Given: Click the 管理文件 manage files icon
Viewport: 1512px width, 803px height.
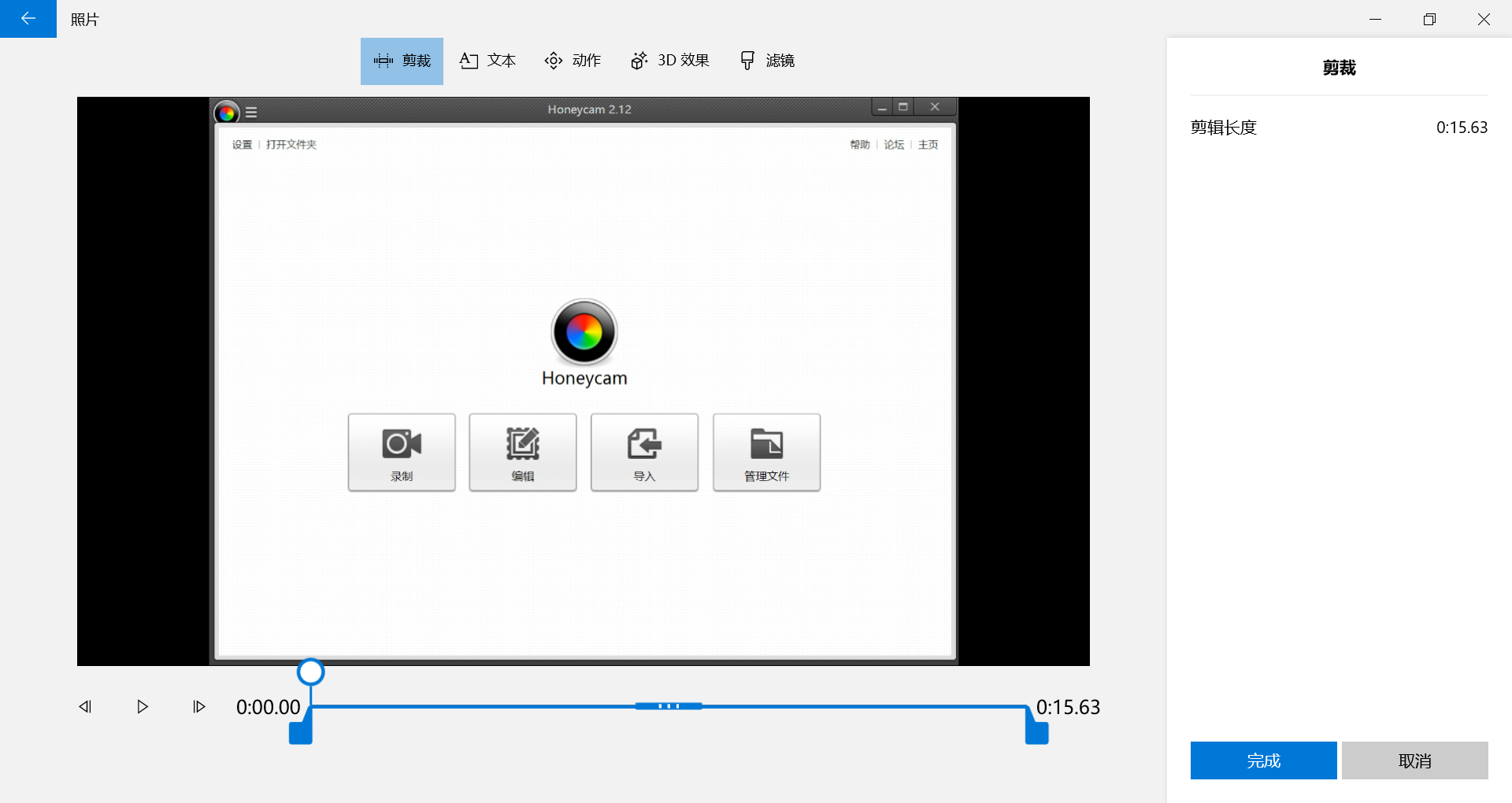Looking at the screenshot, I should pos(766,453).
